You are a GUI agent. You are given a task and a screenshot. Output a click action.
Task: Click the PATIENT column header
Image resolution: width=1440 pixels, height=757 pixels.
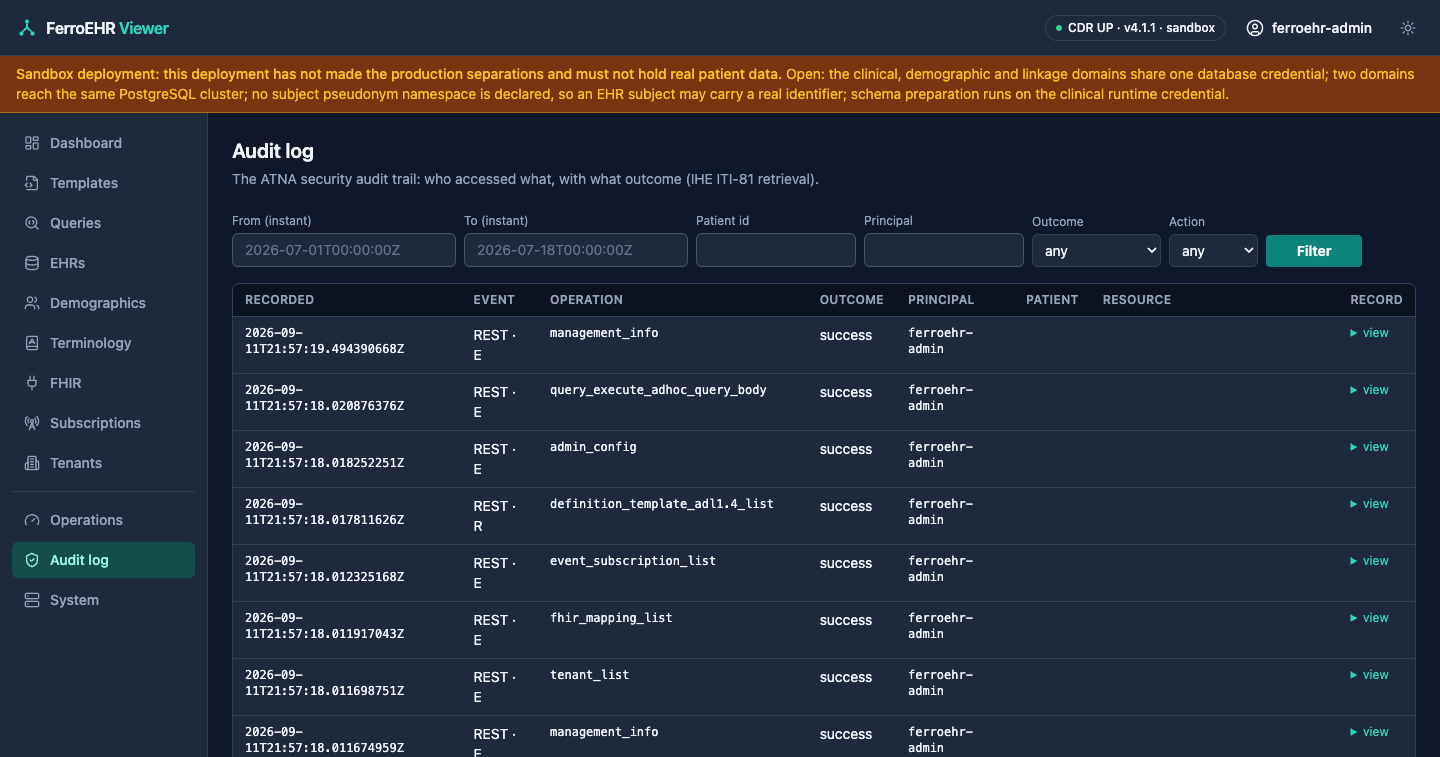pyautogui.click(x=1052, y=300)
